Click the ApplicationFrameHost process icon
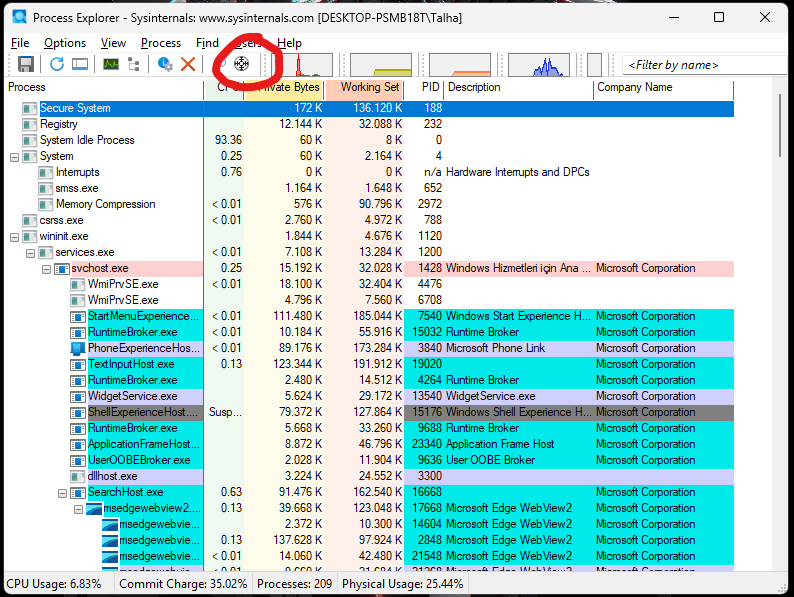Viewport: 794px width, 597px height. [77, 445]
